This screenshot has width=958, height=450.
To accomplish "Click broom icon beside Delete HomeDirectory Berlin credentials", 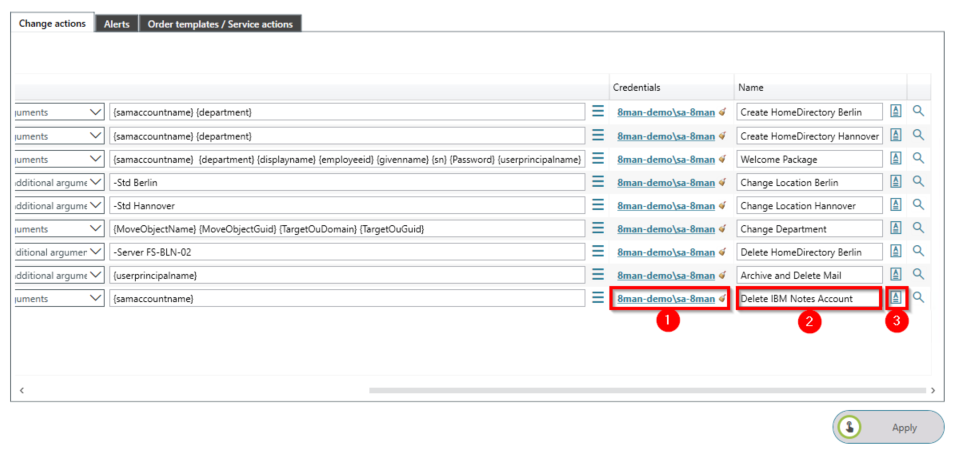I will point(722,252).
